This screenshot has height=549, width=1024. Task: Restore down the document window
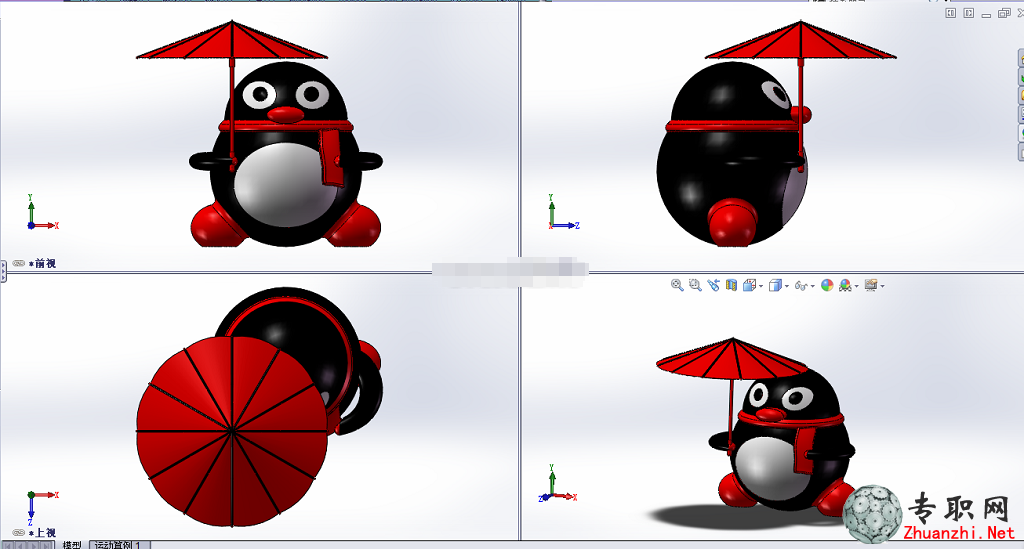coord(1004,13)
